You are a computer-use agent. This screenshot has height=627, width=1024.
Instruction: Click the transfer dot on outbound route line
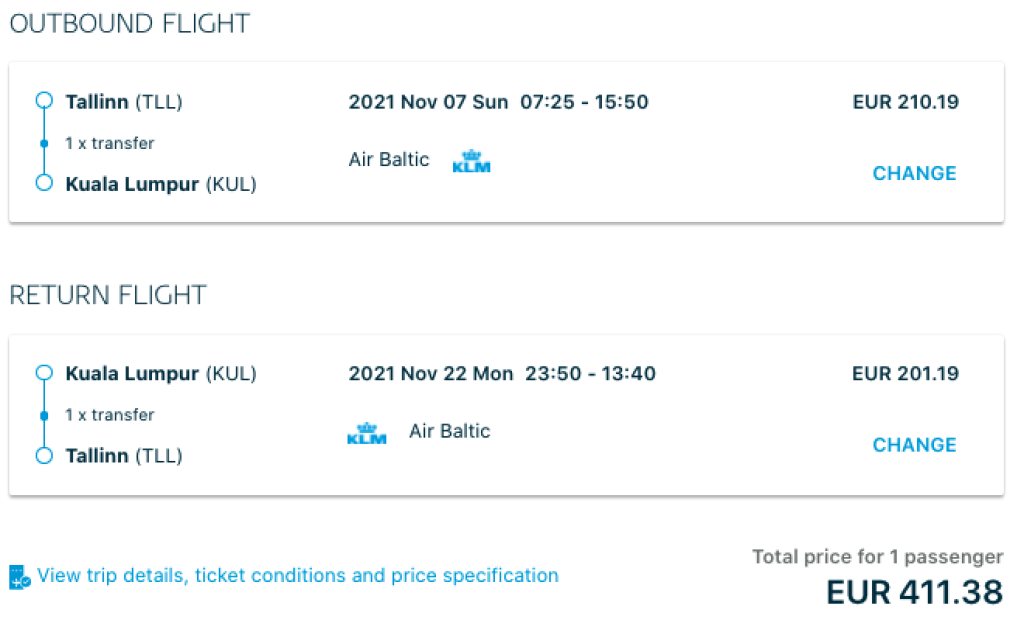coord(43,143)
